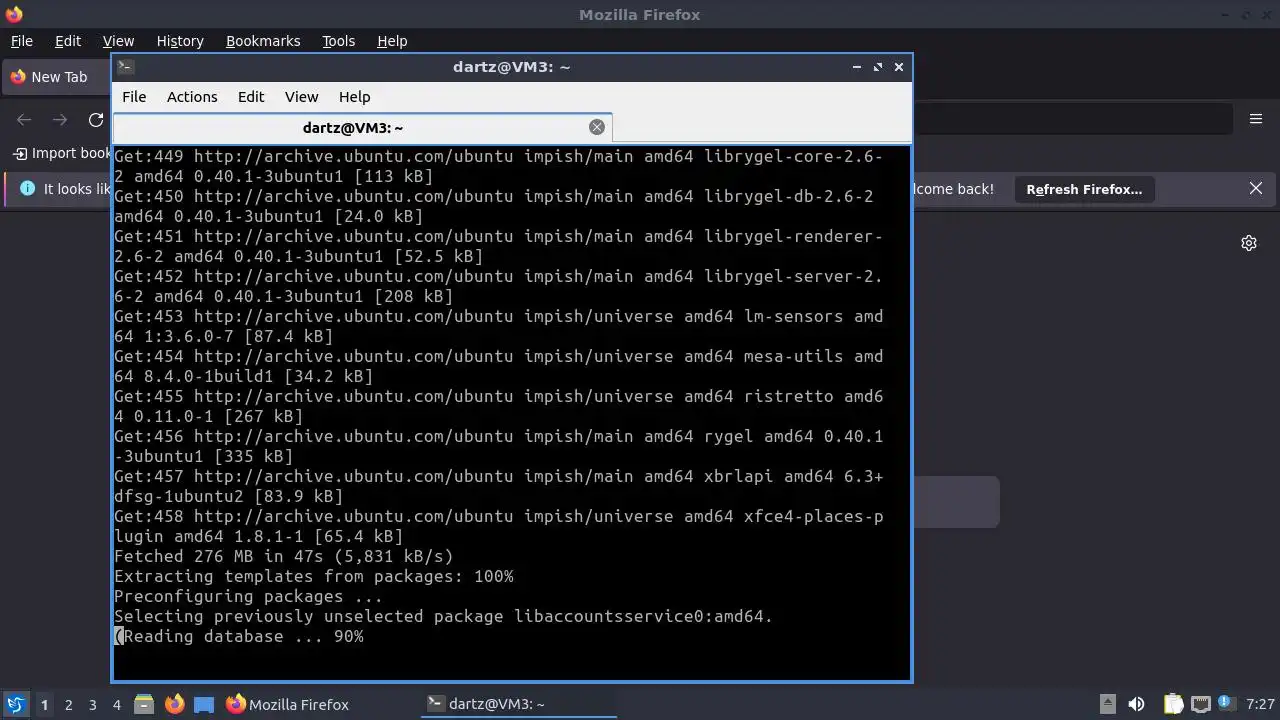Switch to virtual desktop 1
Viewport: 1280px width, 720px height.
44,704
